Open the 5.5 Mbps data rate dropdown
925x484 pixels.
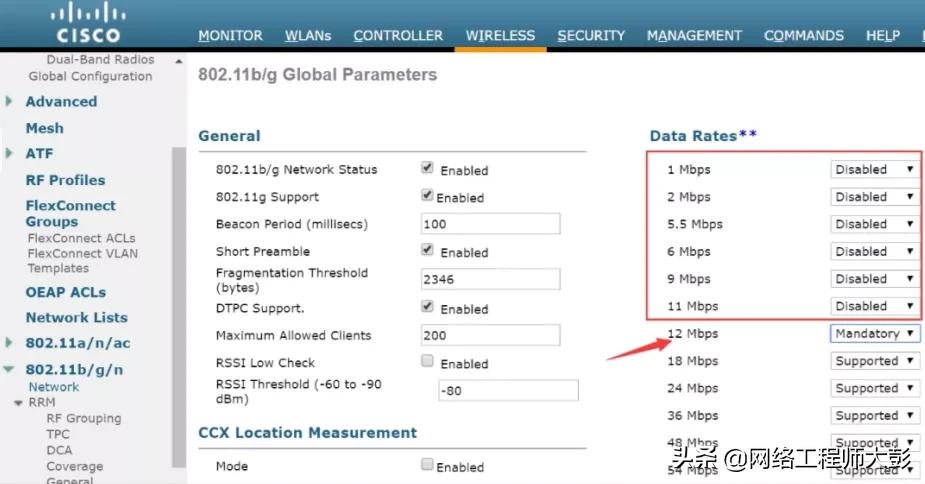pos(875,224)
